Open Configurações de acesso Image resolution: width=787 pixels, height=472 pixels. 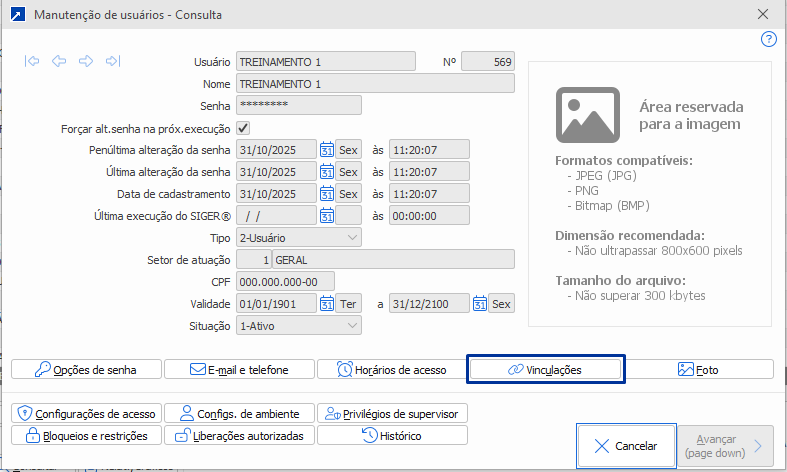click(x=85, y=413)
